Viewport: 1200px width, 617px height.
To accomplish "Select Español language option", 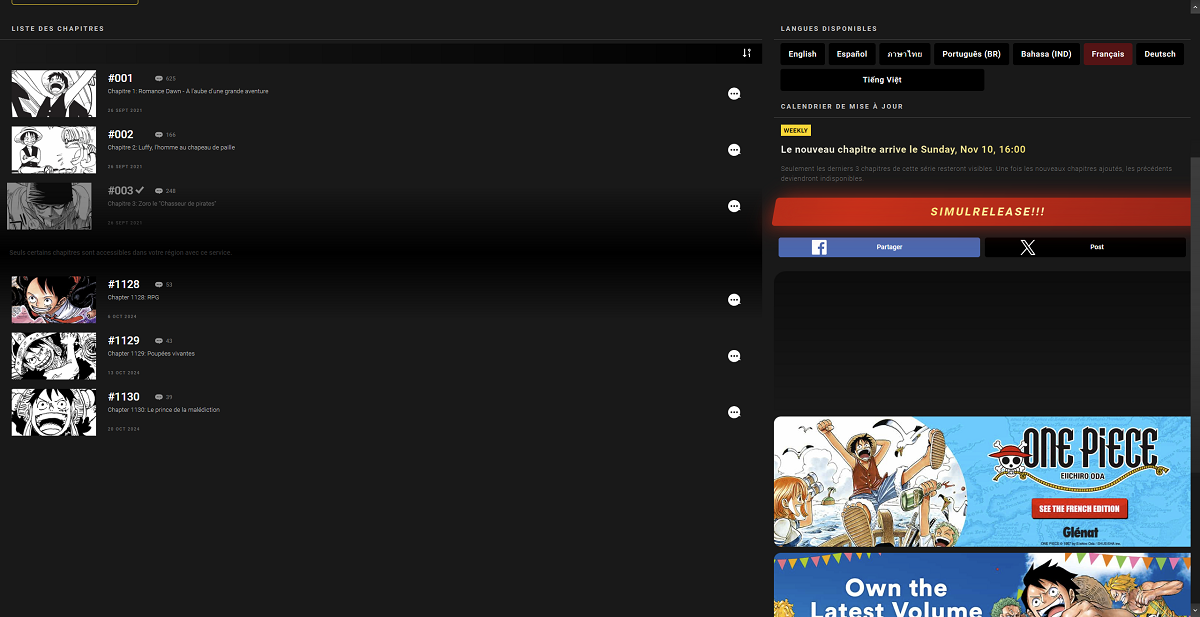I will tap(851, 54).
